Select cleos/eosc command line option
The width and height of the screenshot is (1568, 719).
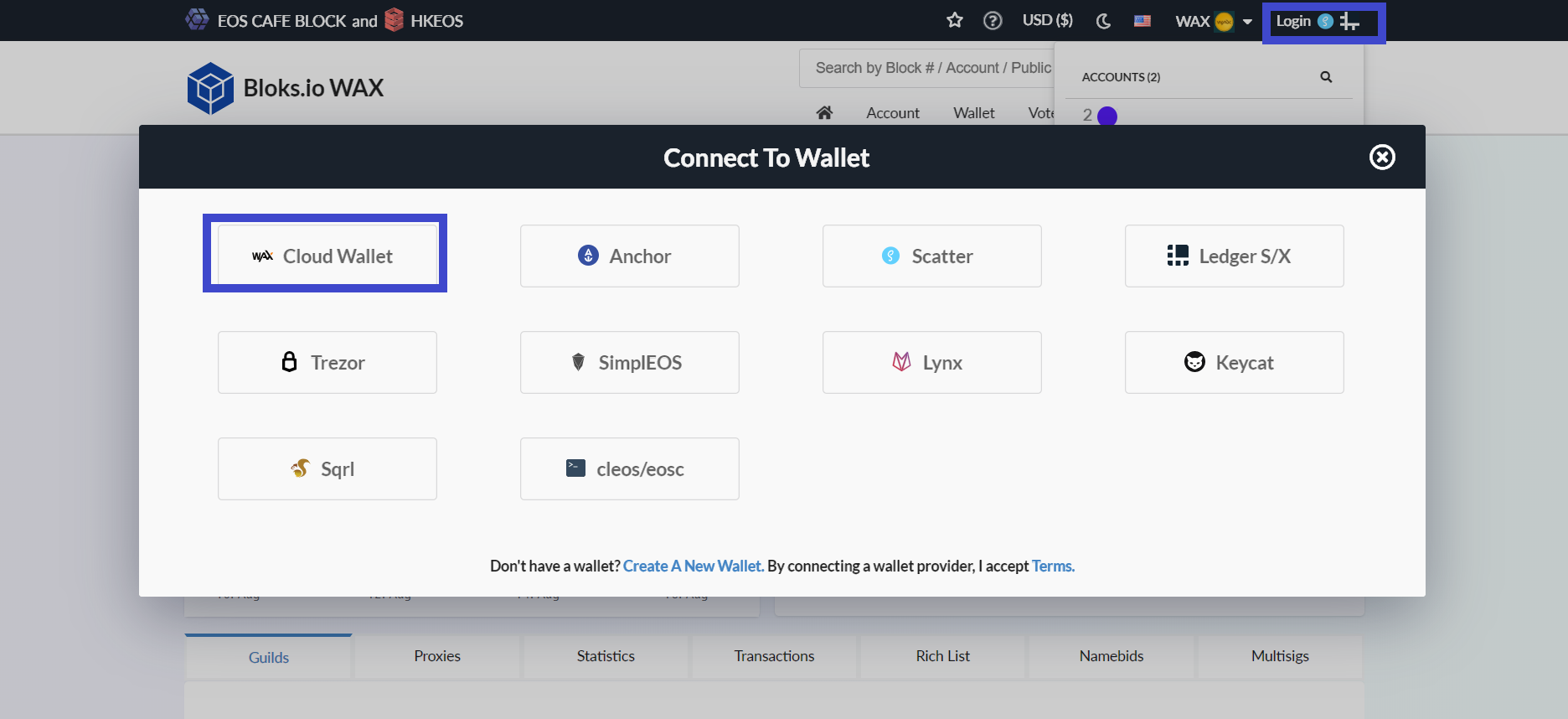[630, 468]
